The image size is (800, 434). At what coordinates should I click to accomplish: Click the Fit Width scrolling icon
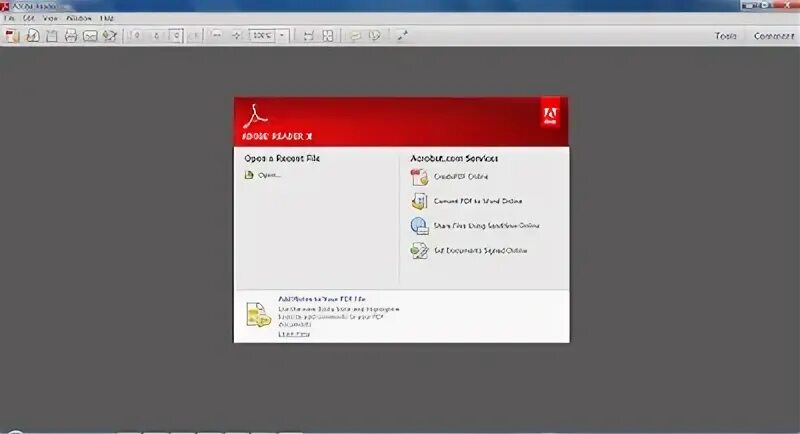click(x=309, y=36)
